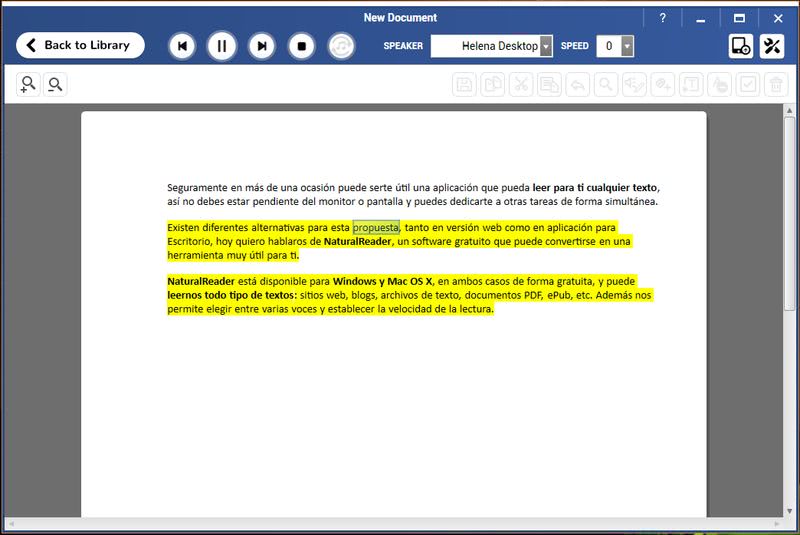The image size is (800, 535).
Task: Close the New Document window
Action: [778, 18]
